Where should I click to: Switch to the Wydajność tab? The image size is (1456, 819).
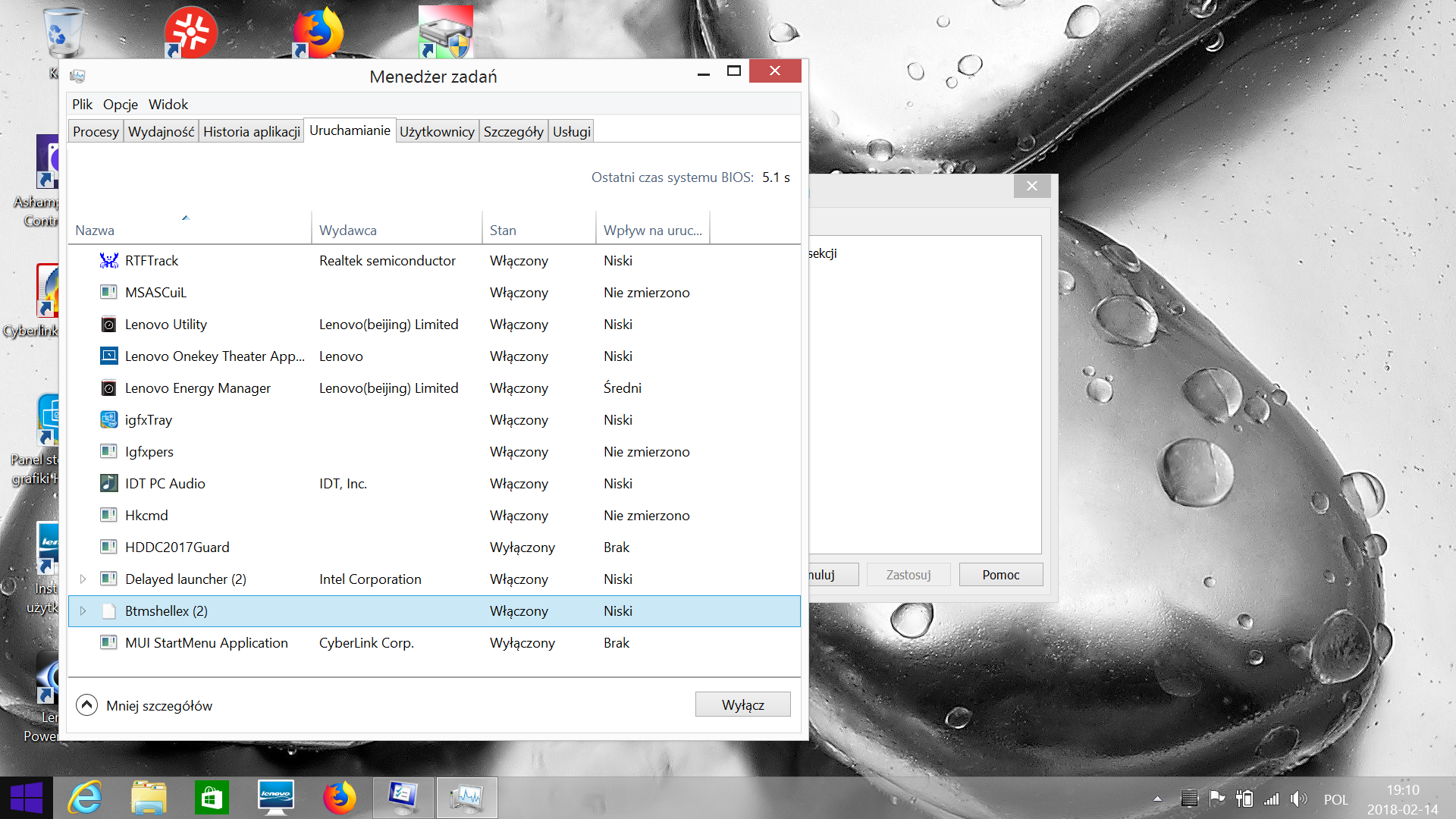point(161,131)
